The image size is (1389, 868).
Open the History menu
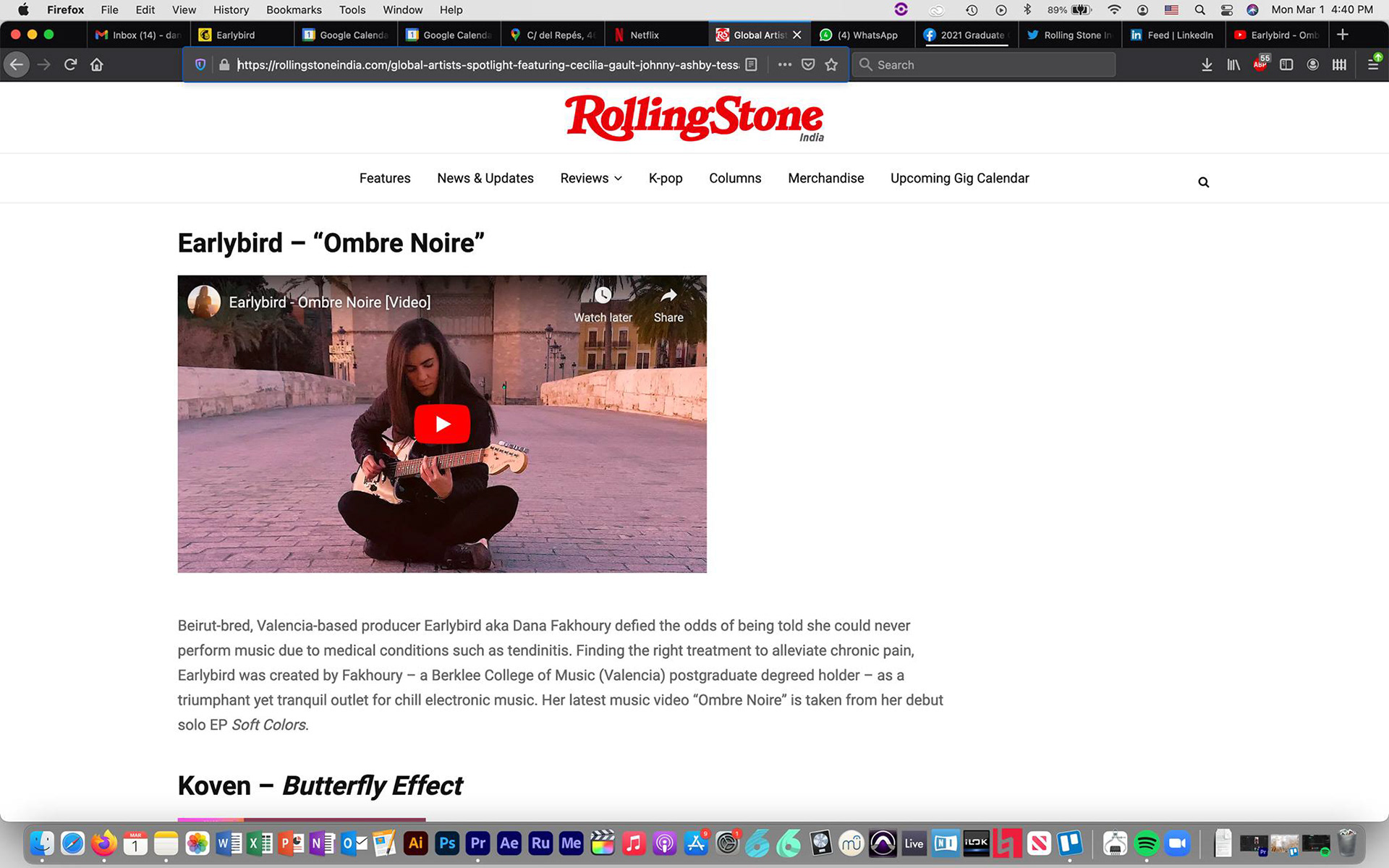(231, 9)
